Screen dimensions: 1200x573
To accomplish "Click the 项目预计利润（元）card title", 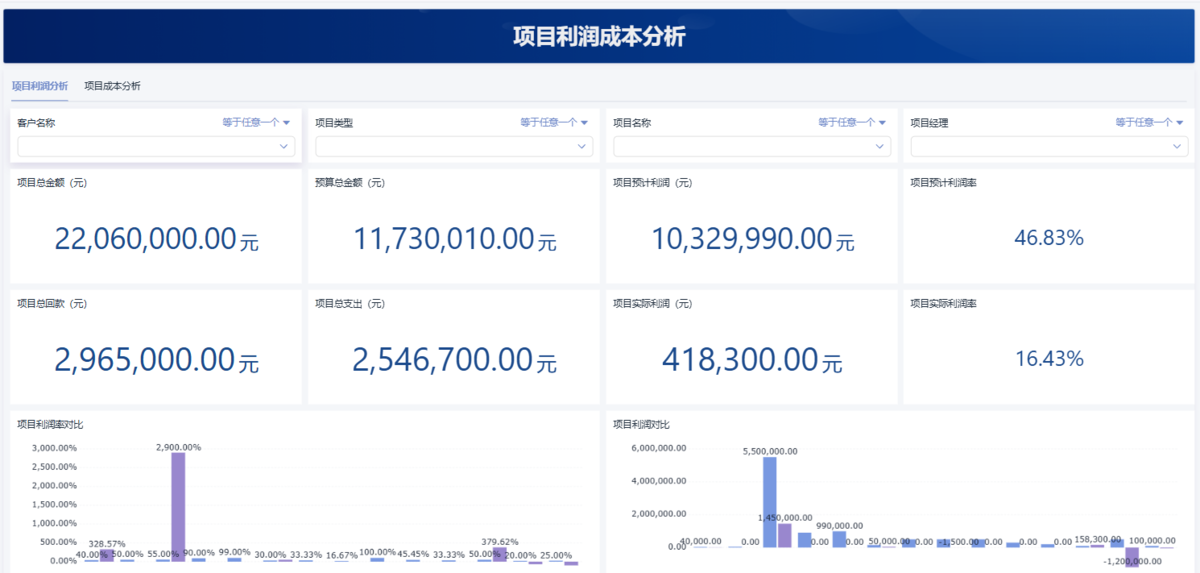I will point(653,182).
